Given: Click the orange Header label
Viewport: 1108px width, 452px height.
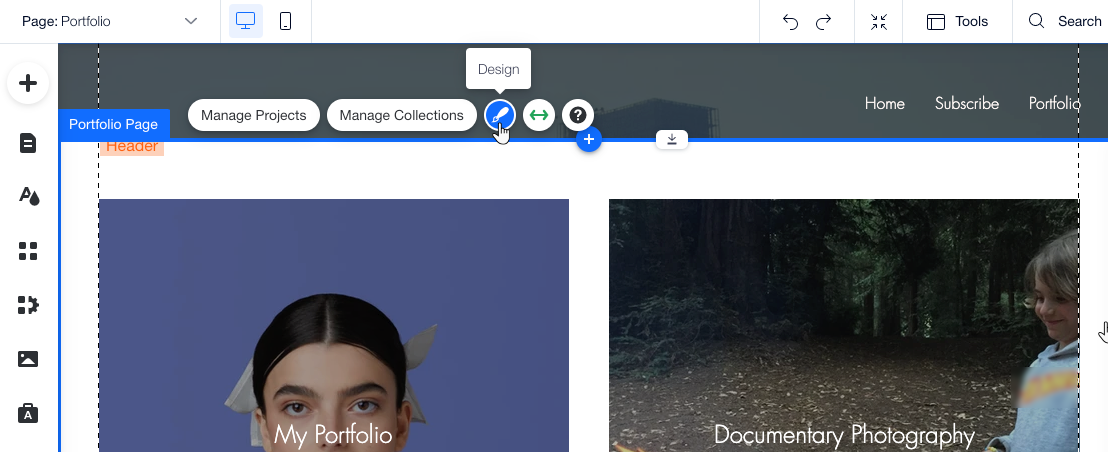Looking at the screenshot, I should (x=132, y=146).
